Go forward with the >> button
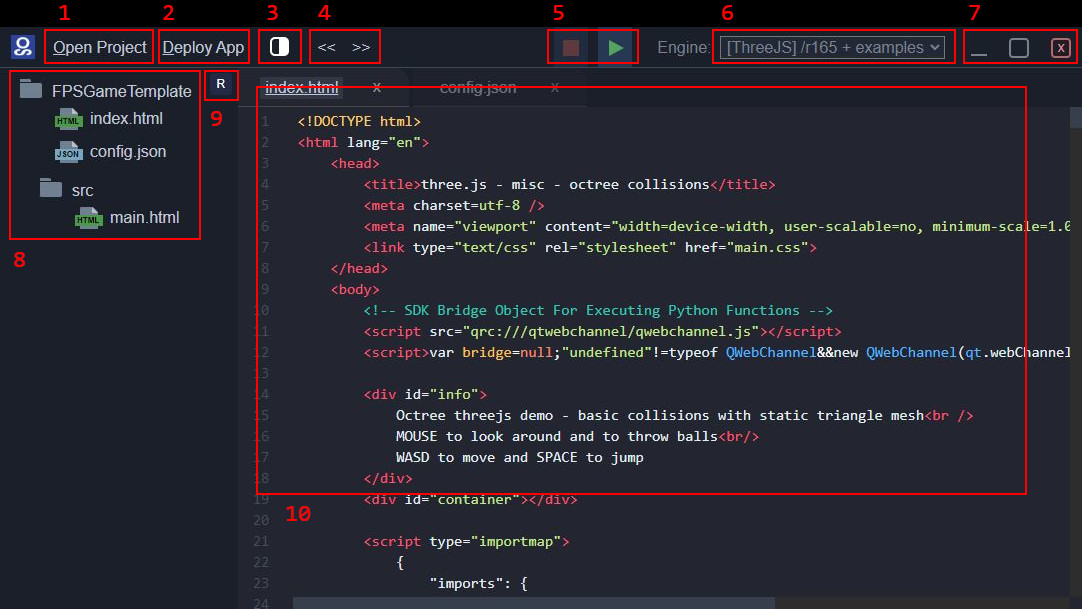 coord(361,47)
